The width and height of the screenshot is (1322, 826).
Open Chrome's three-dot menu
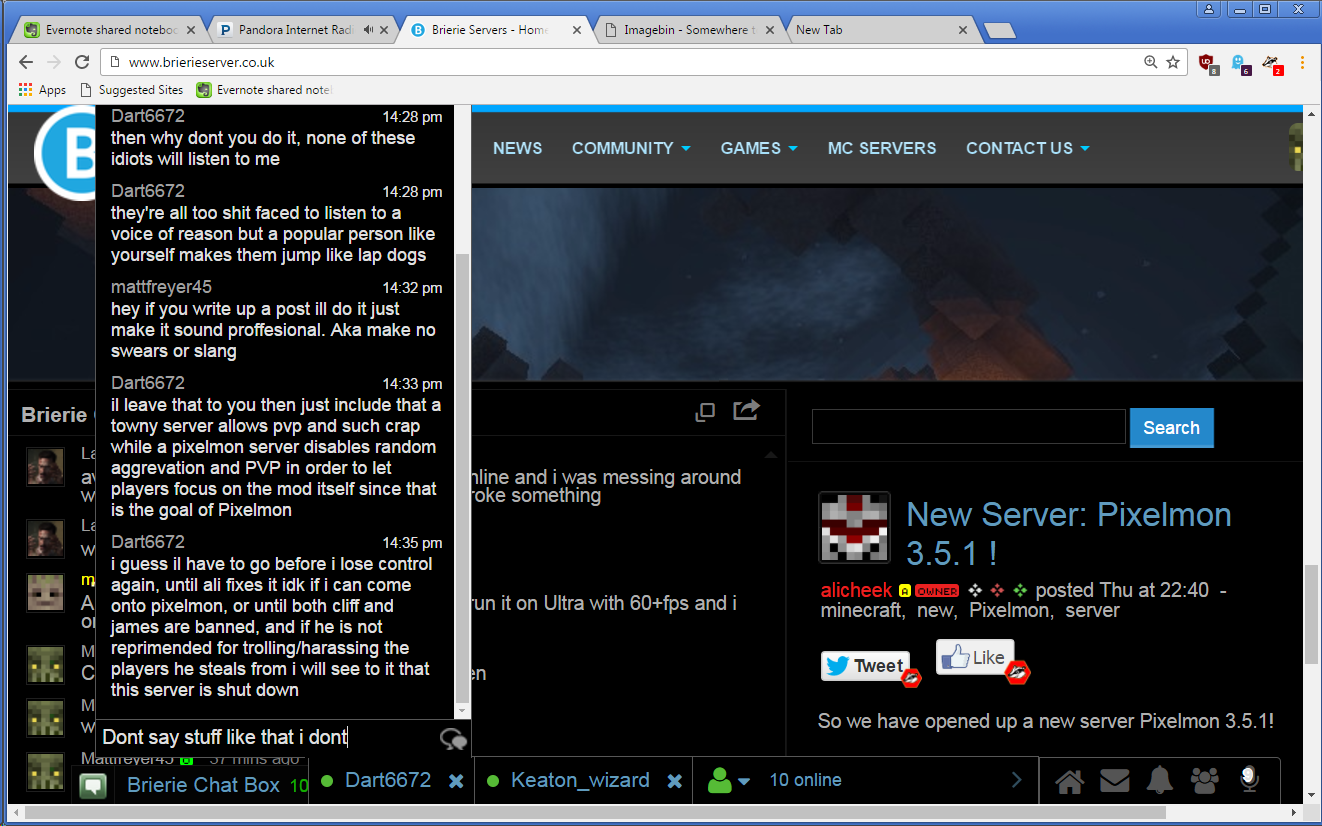click(x=1302, y=62)
